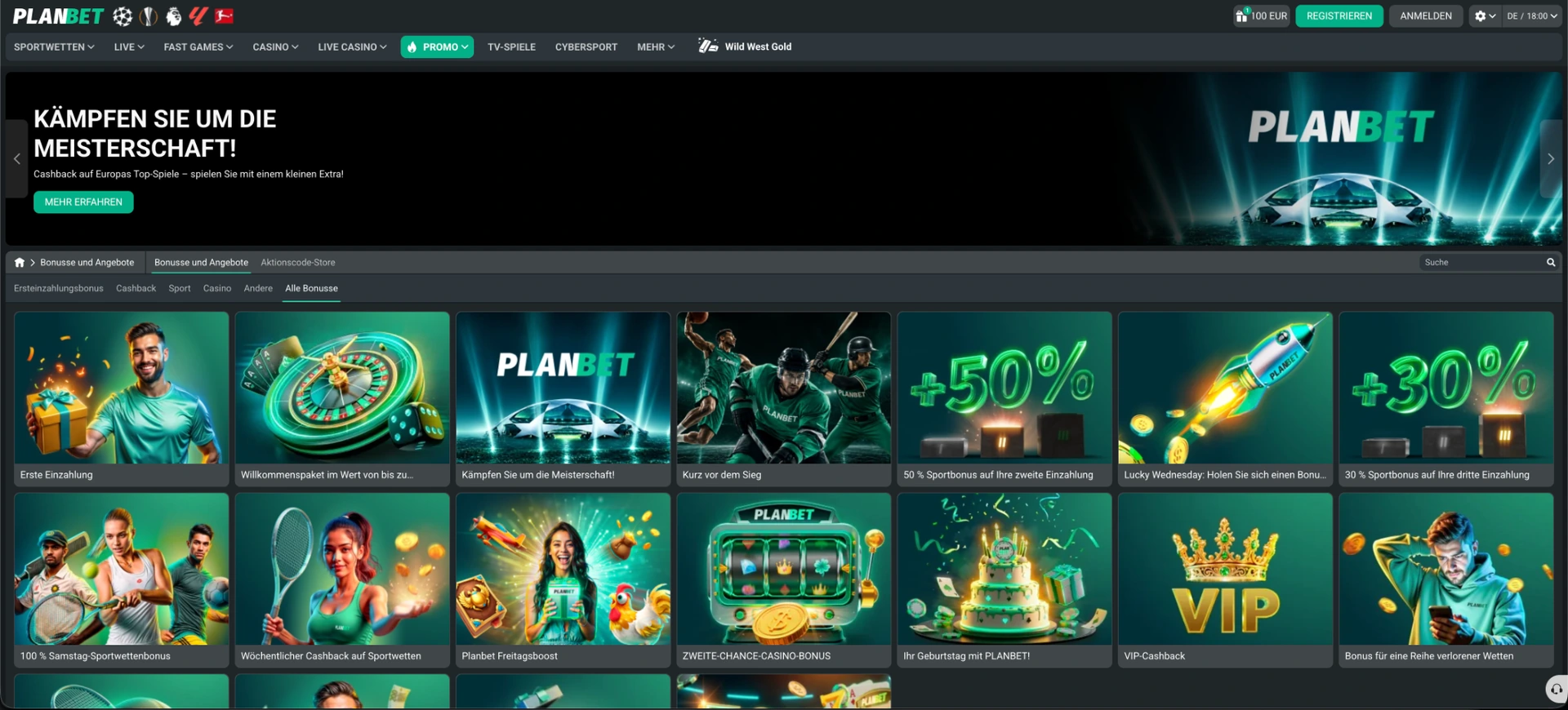
Task: Click the search magnifier icon
Action: (x=1551, y=263)
